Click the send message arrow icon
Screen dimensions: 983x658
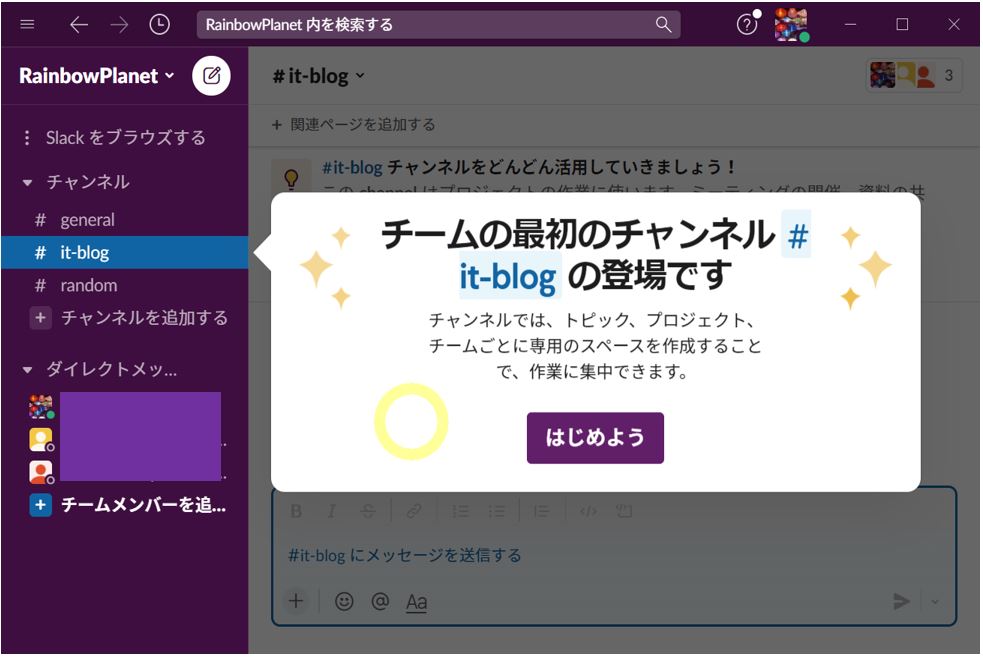click(x=901, y=601)
